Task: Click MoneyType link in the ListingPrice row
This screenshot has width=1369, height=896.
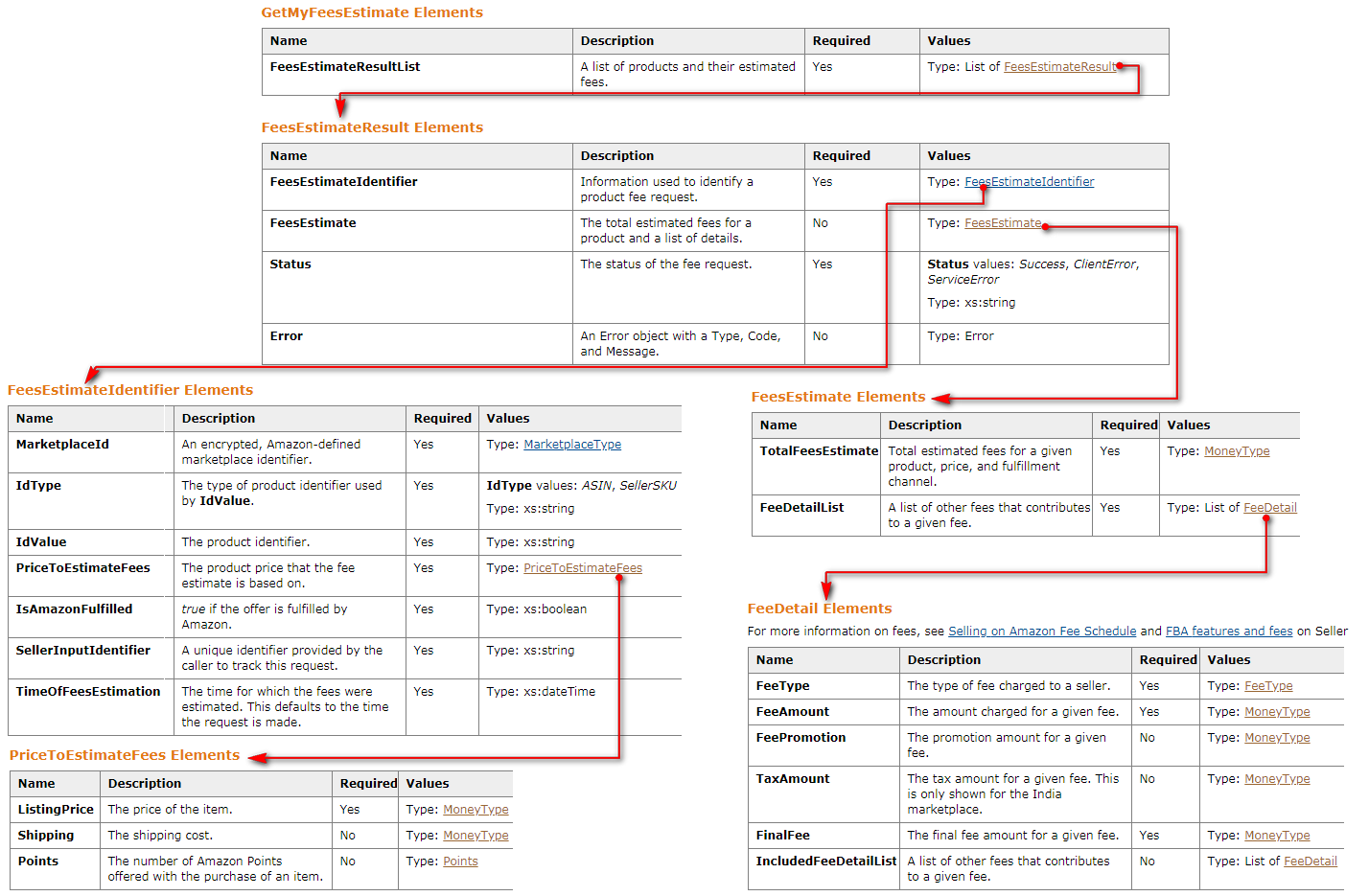Action: tap(476, 810)
